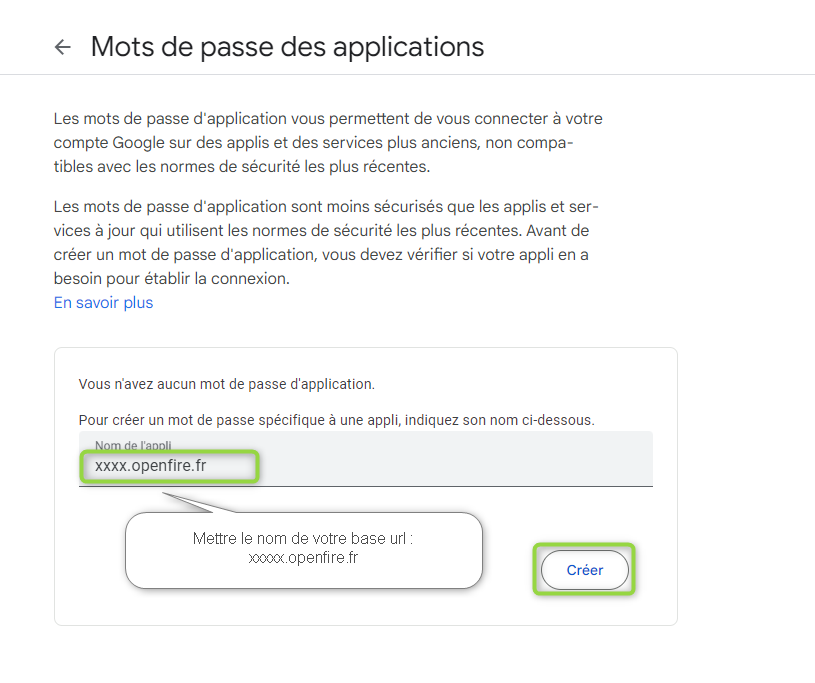Click the underline below the app name field

click(365, 487)
